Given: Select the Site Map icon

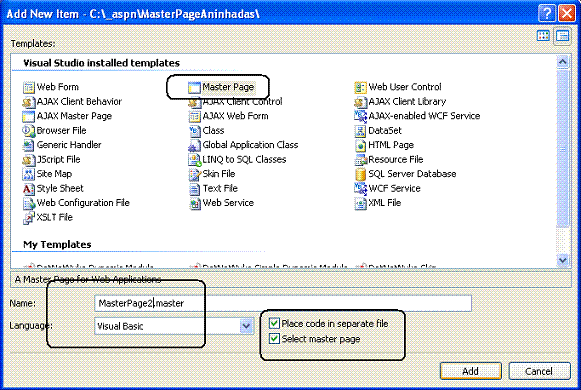Looking at the screenshot, I should click(x=29, y=174).
